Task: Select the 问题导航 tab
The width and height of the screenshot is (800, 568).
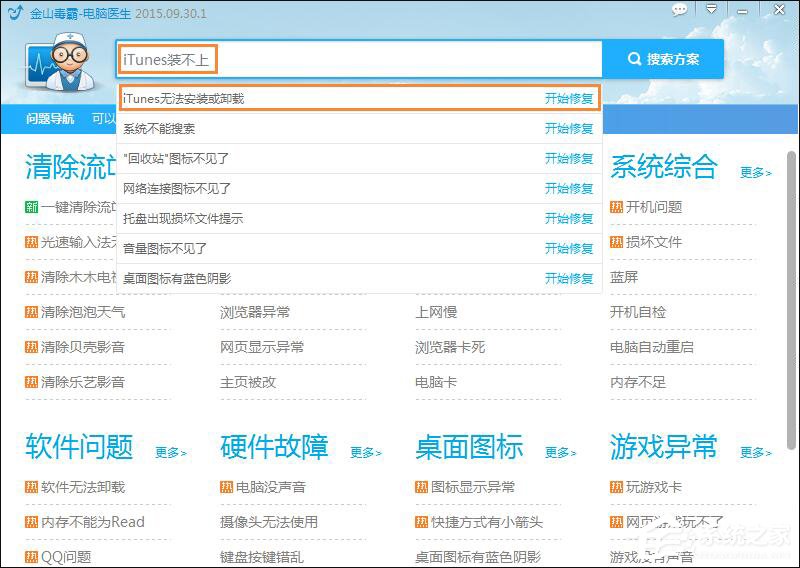Action: click(50, 118)
